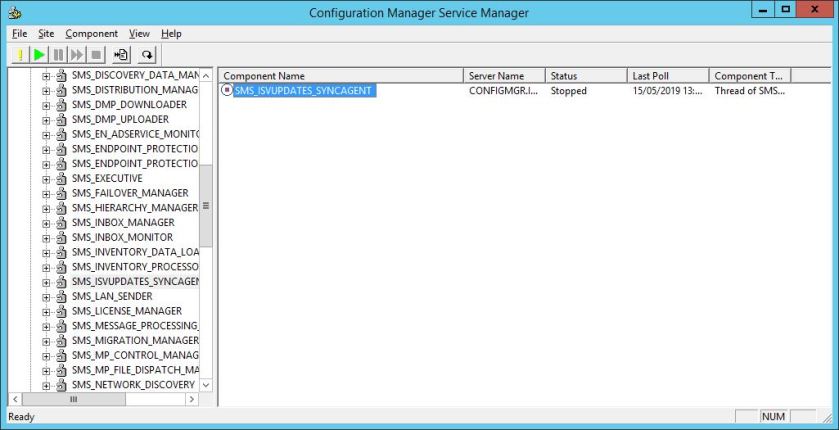Expand the SMS_HIERARCHY_MANAGER tree node
Screen dimensions: 839x430
click(x=46, y=208)
